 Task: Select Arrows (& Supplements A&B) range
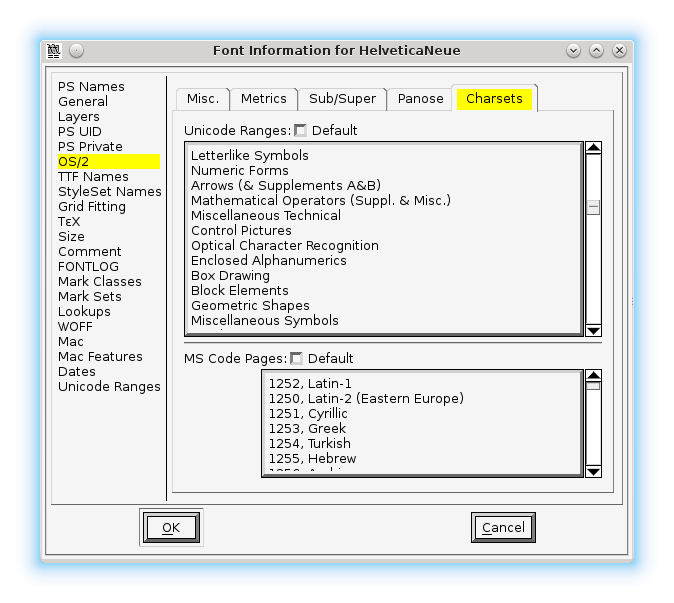286,186
